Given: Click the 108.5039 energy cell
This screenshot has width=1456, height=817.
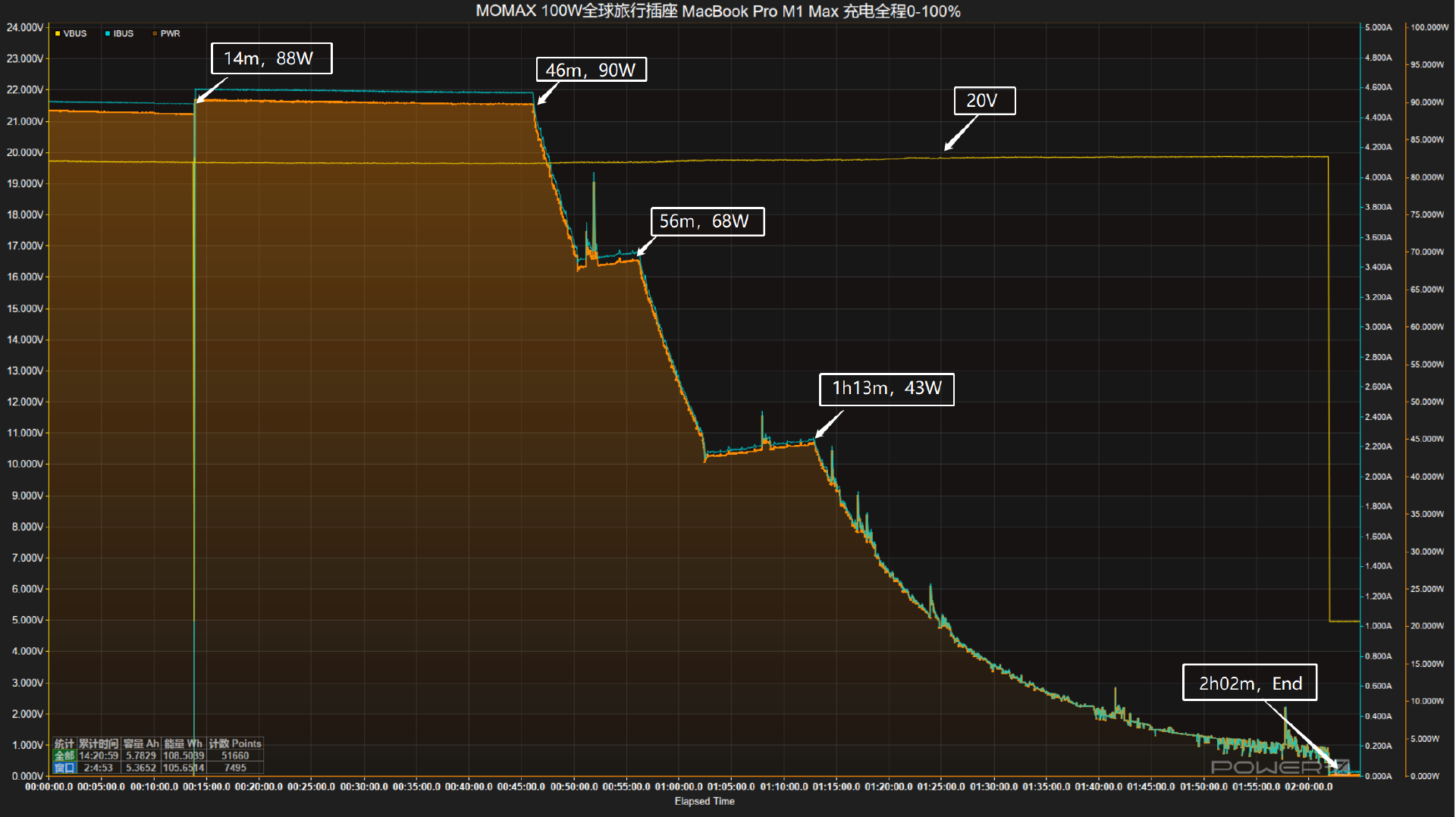Looking at the screenshot, I should (x=184, y=756).
